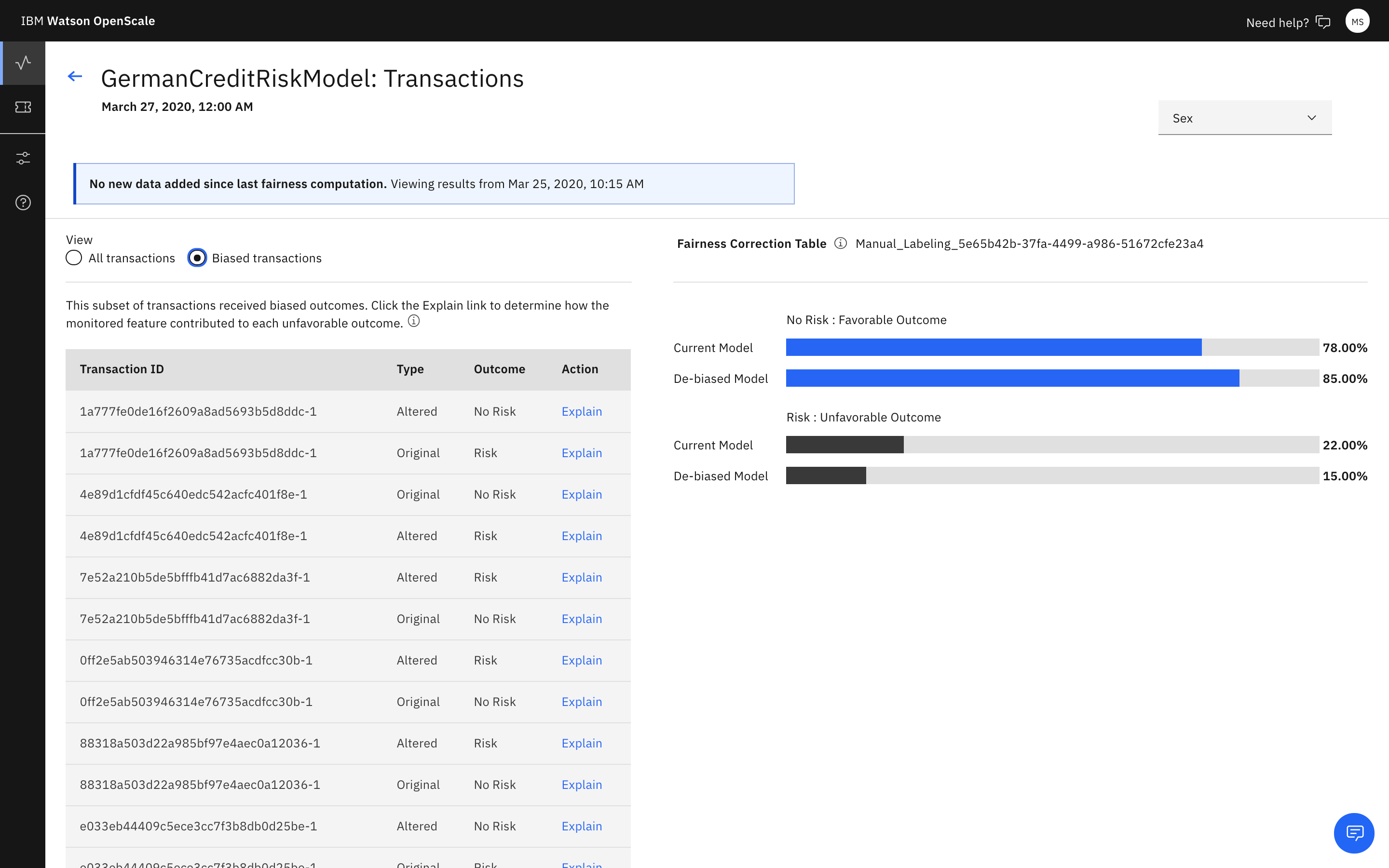Click Current Model 78.00% favorable bar
1389x868 pixels.
pos(1052,347)
